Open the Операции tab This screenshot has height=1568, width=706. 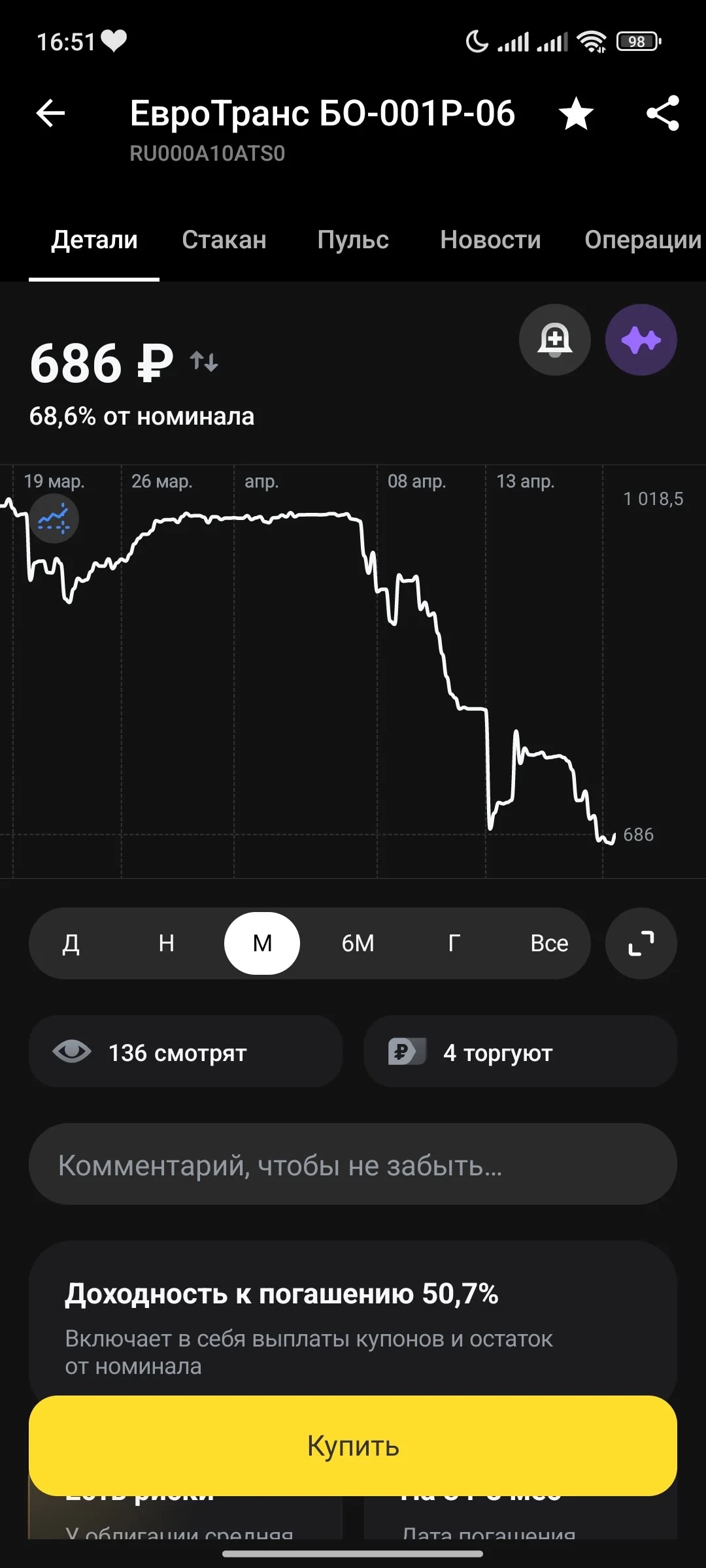click(x=643, y=240)
